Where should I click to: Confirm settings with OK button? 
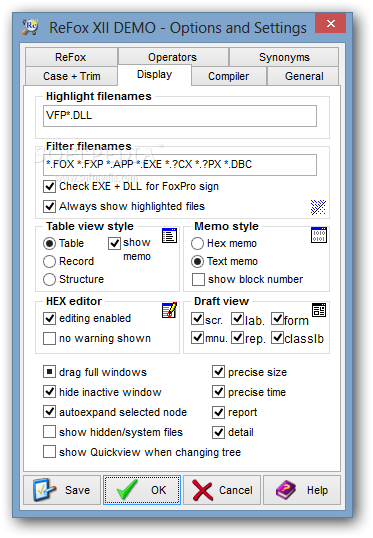(x=142, y=490)
